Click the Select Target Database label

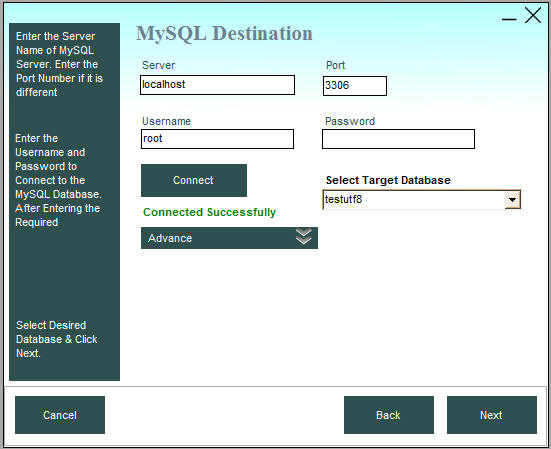(x=388, y=180)
